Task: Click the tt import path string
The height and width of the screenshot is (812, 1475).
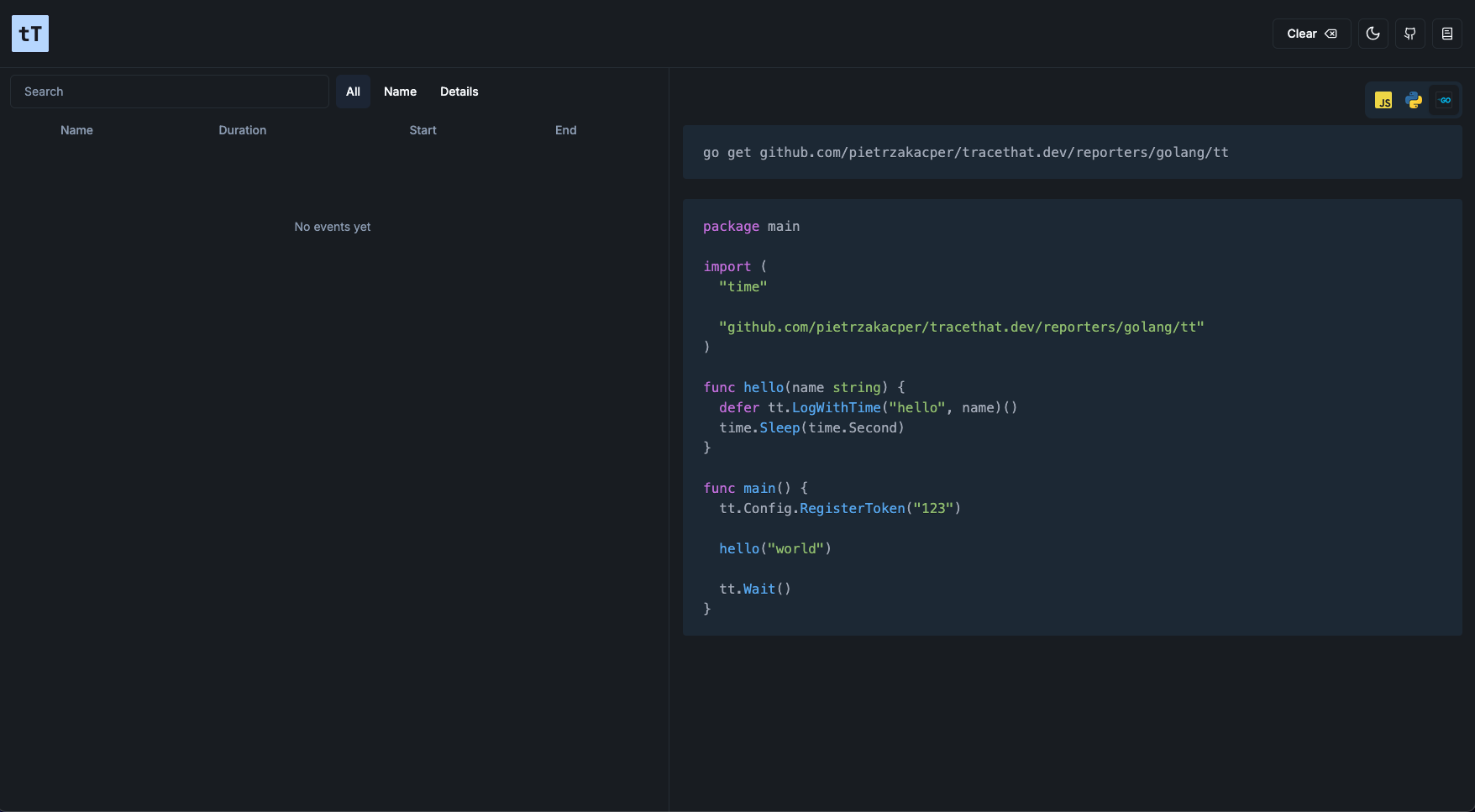Action: tap(961, 327)
